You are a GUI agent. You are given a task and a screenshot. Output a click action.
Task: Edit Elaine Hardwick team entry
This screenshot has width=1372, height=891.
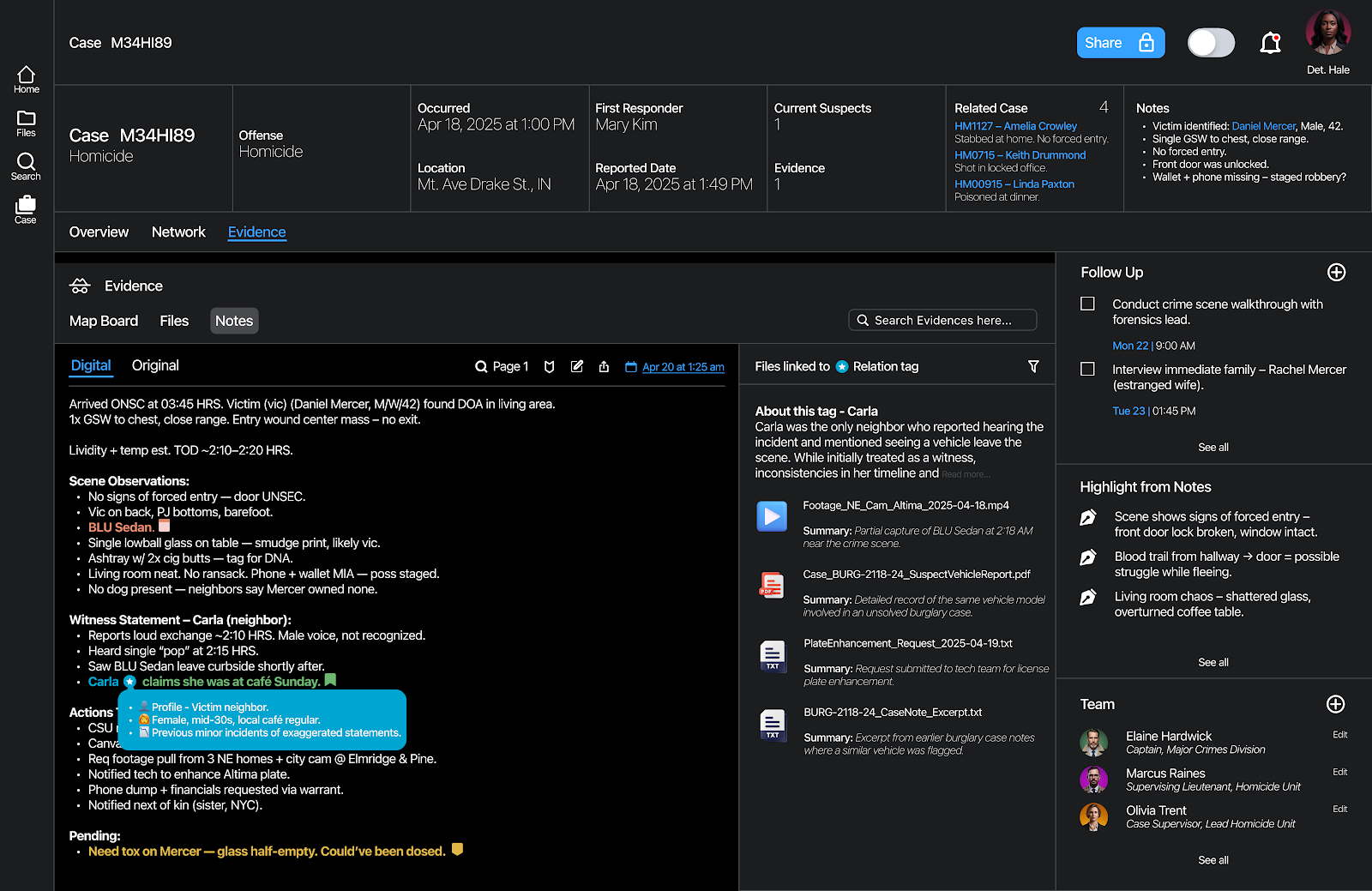1339,735
